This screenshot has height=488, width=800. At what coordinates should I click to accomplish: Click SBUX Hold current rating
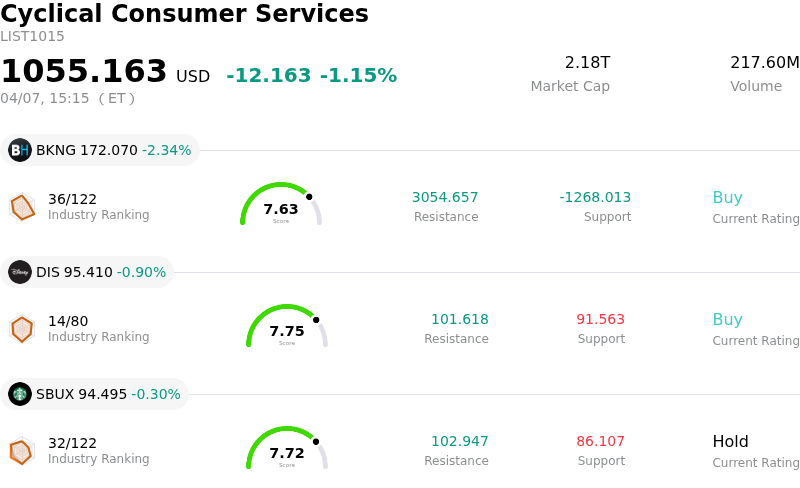730,442
